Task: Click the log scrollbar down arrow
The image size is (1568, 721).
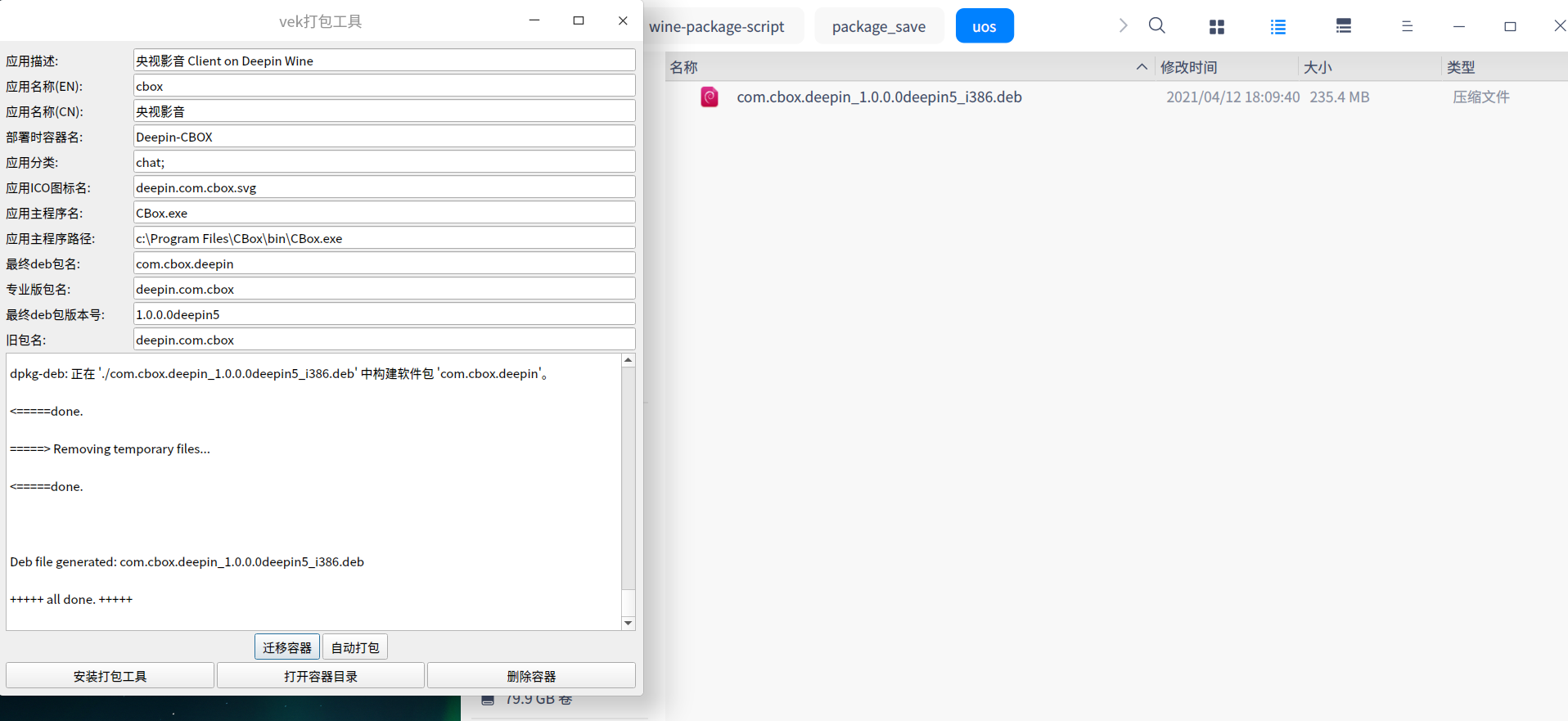Action: point(628,624)
